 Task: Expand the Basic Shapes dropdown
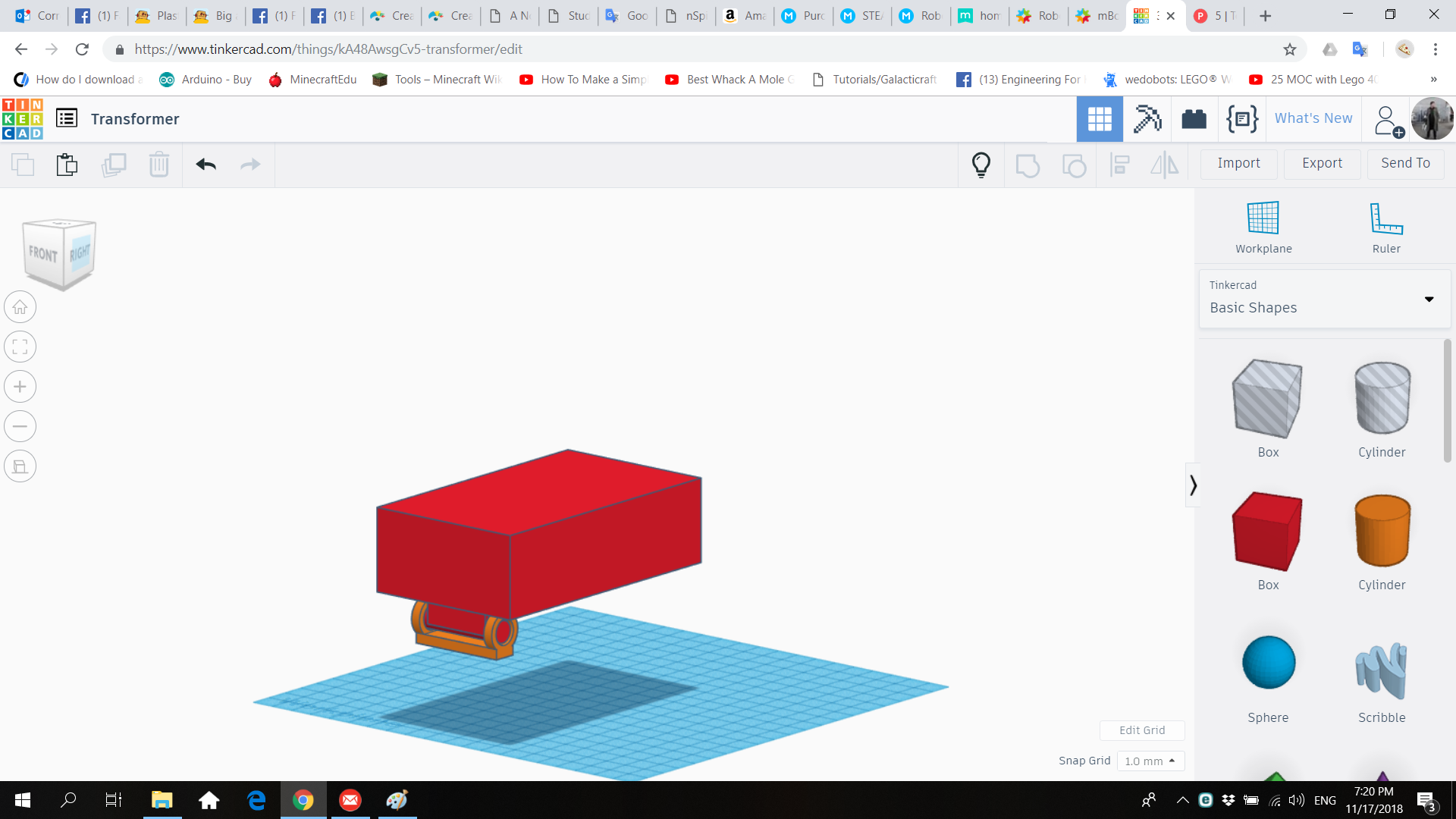(x=1429, y=299)
